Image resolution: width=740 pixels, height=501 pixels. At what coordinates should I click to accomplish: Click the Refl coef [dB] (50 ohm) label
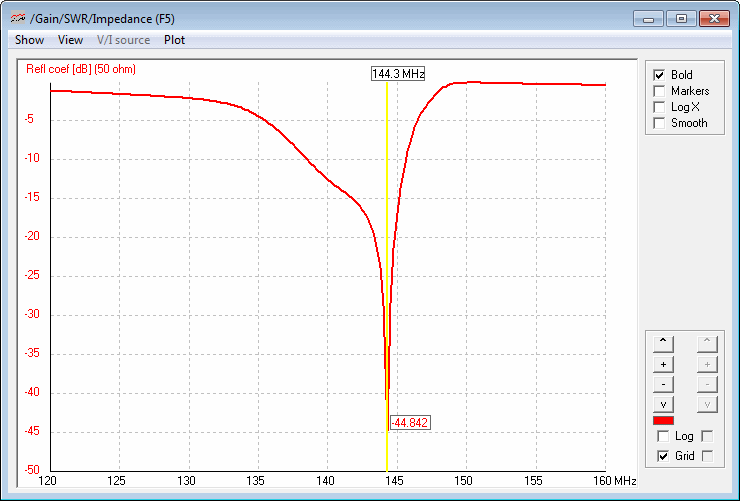pyautogui.click(x=81, y=69)
